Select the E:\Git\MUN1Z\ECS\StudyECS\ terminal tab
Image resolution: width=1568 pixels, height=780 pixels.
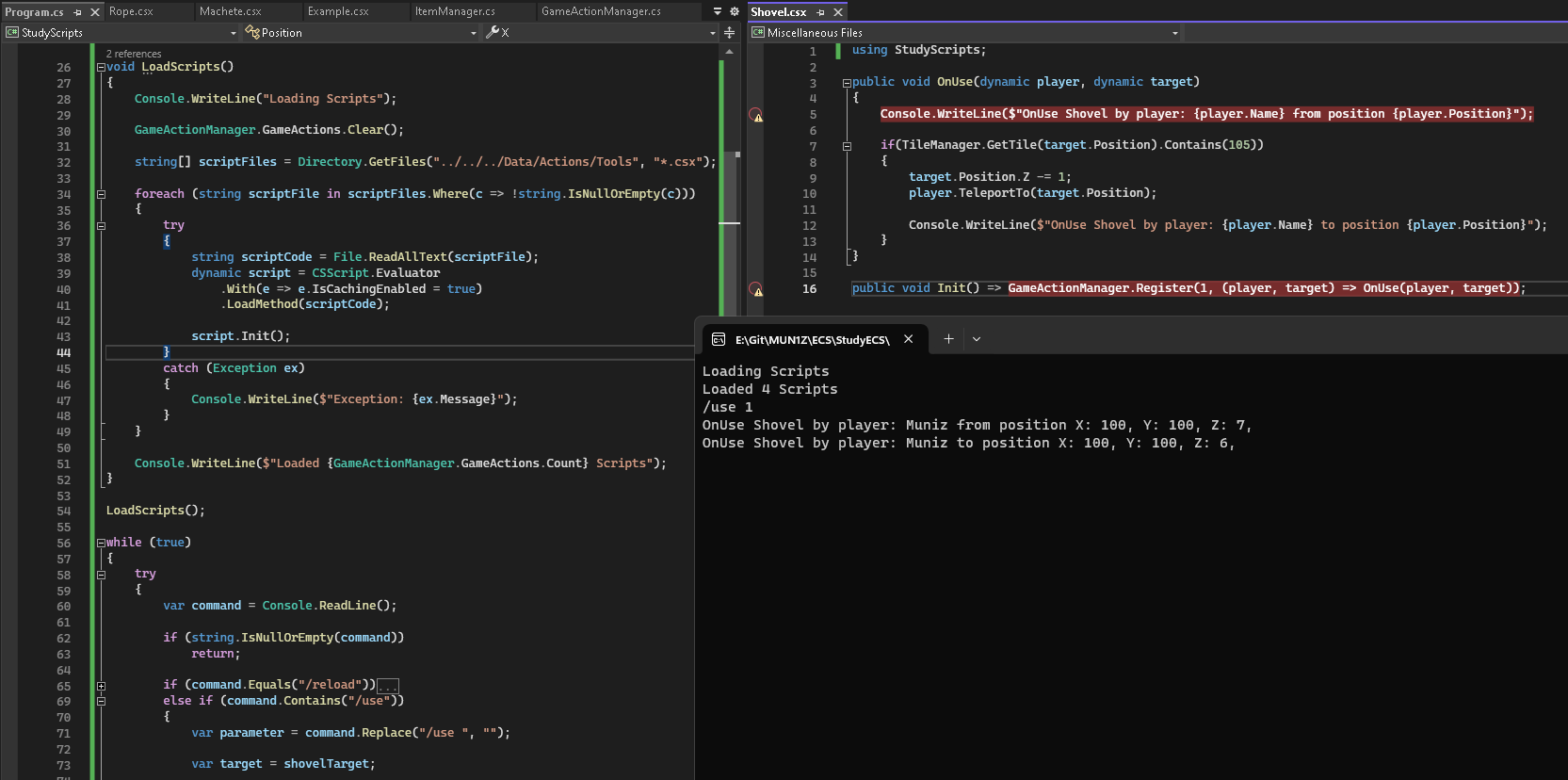(814, 339)
